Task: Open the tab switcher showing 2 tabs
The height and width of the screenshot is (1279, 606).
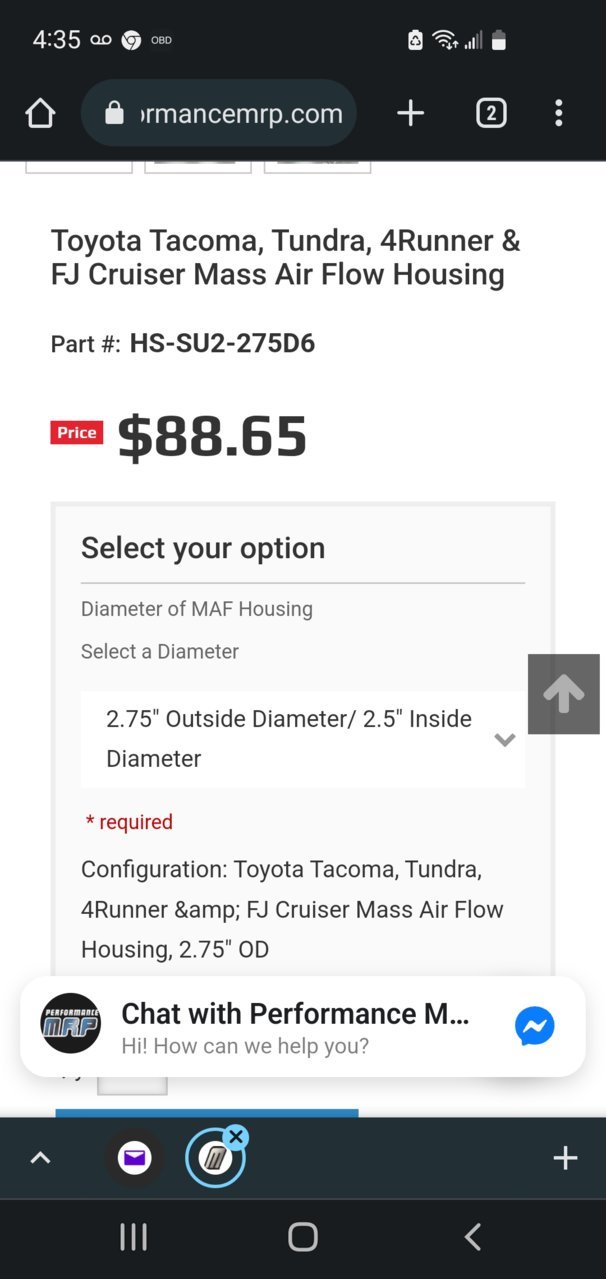Action: click(x=490, y=114)
